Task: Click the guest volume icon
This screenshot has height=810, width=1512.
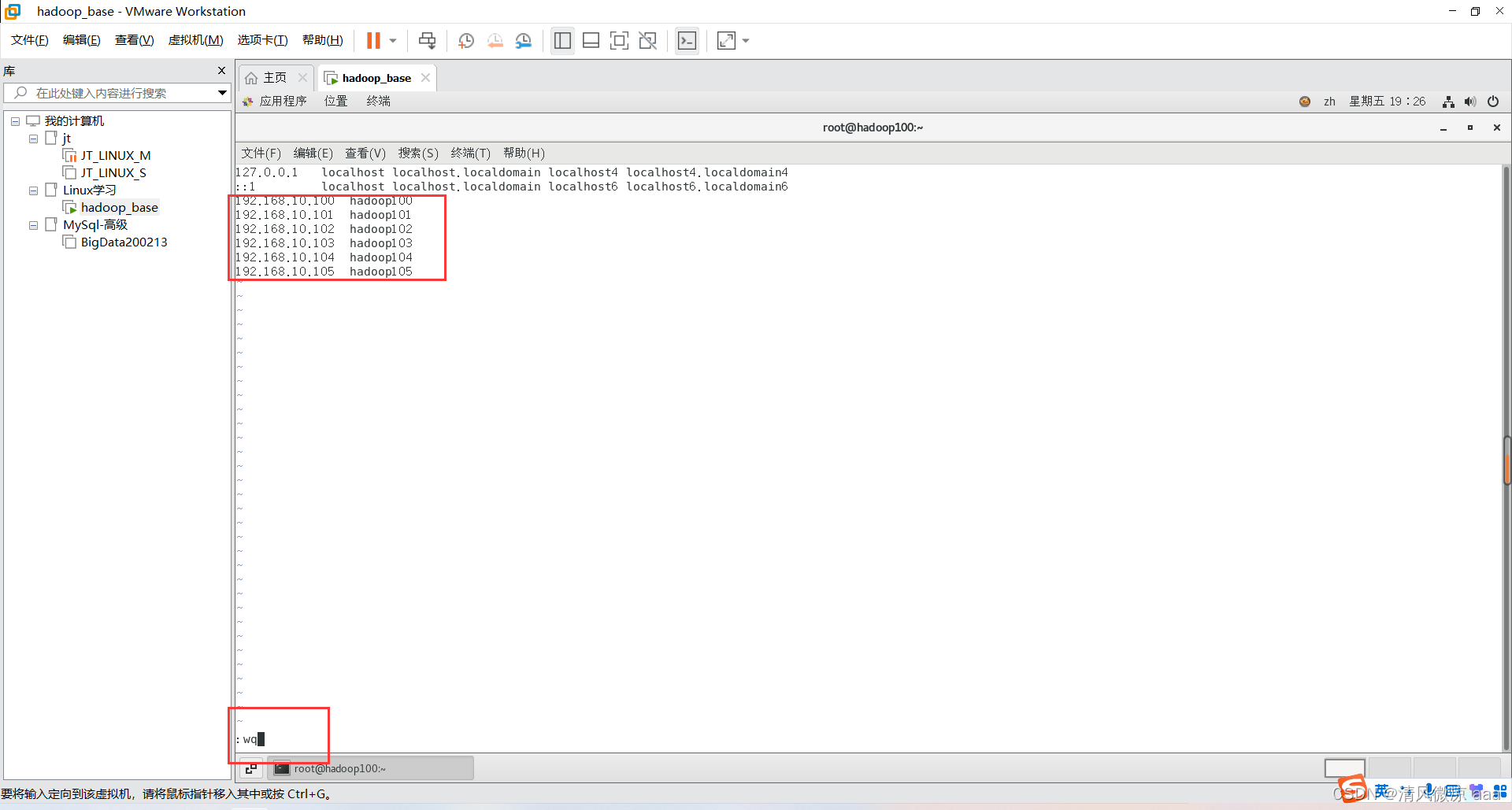Action: 1470,102
